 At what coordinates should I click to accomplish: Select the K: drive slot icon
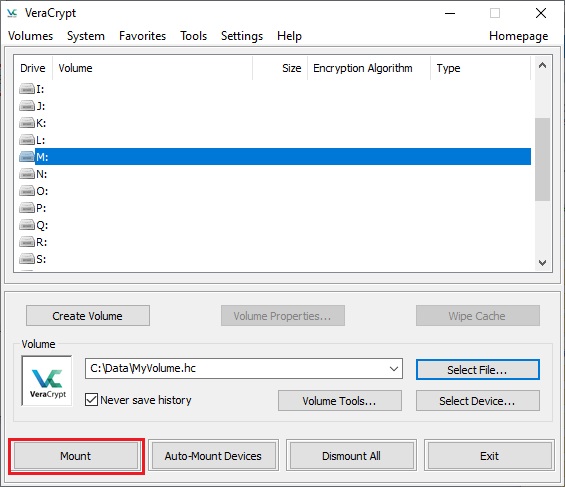pos(27,123)
